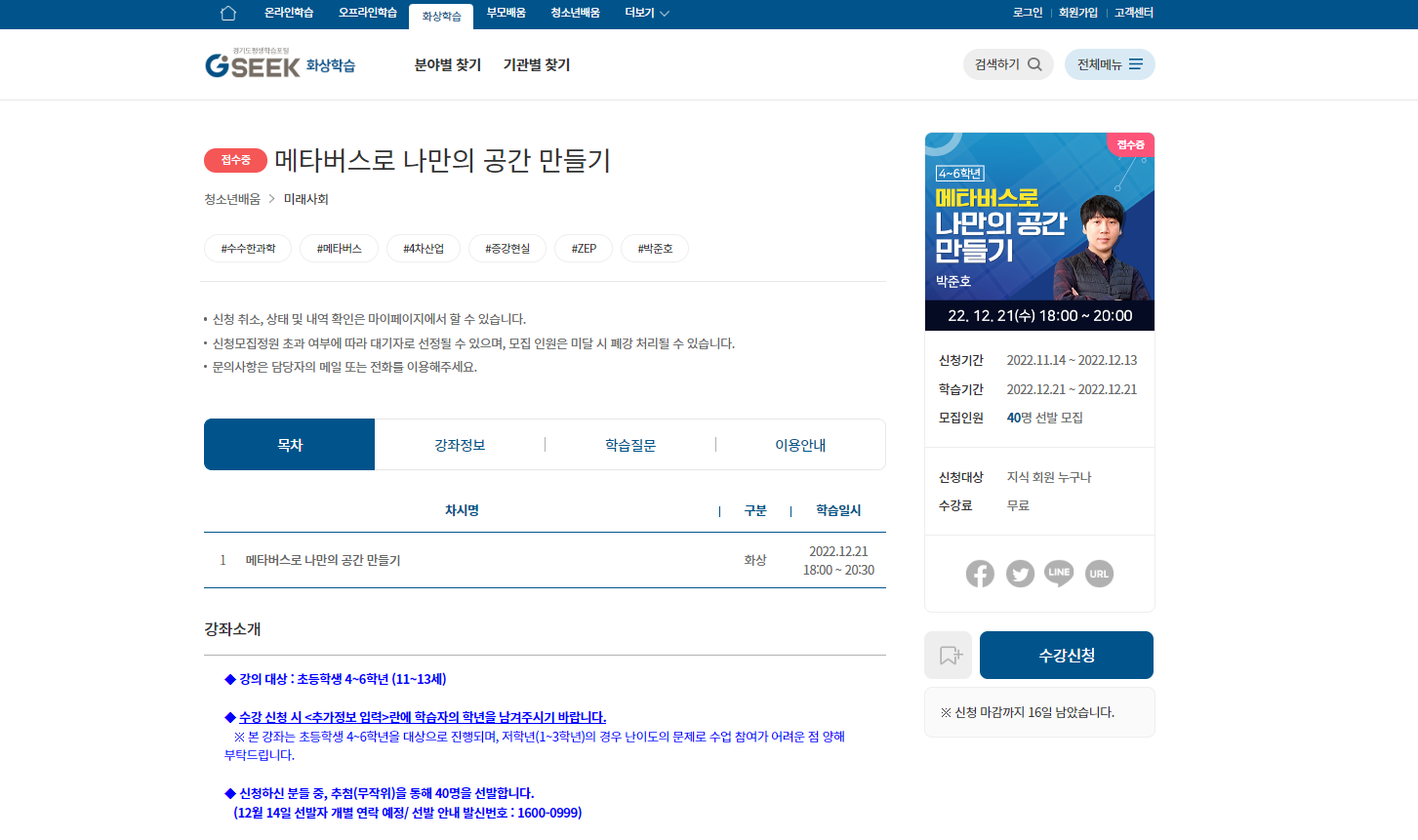Click the 전체메뉴 button

(1110, 64)
